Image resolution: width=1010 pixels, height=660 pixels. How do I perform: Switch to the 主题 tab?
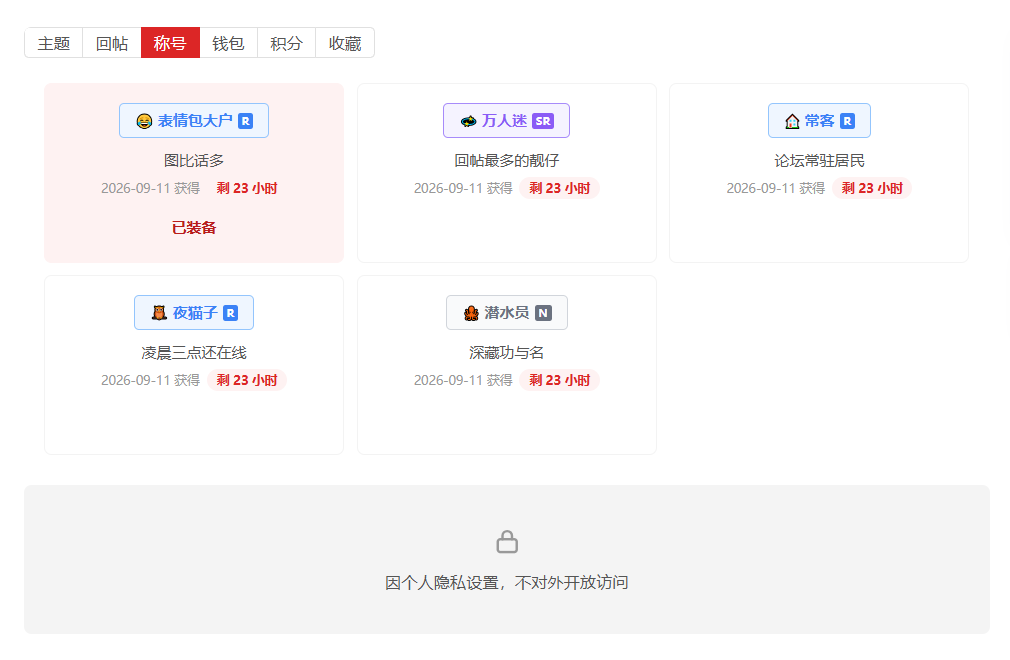[x=53, y=42]
